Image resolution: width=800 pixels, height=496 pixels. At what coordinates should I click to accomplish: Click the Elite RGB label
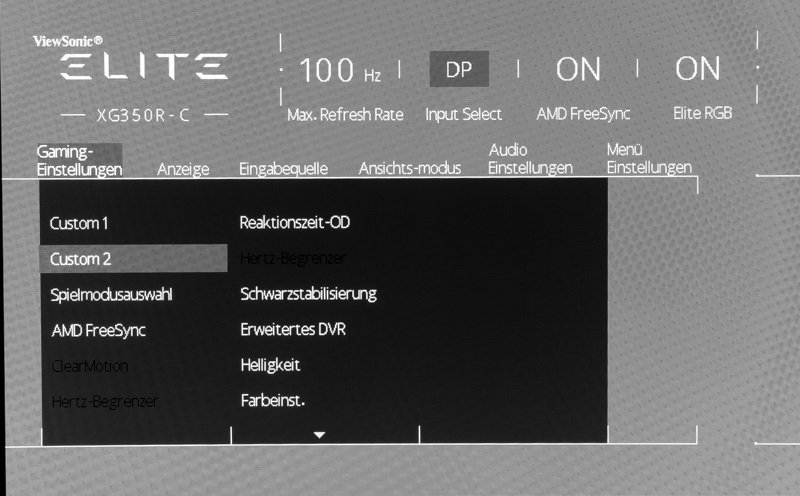pyautogui.click(x=703, y=113)
